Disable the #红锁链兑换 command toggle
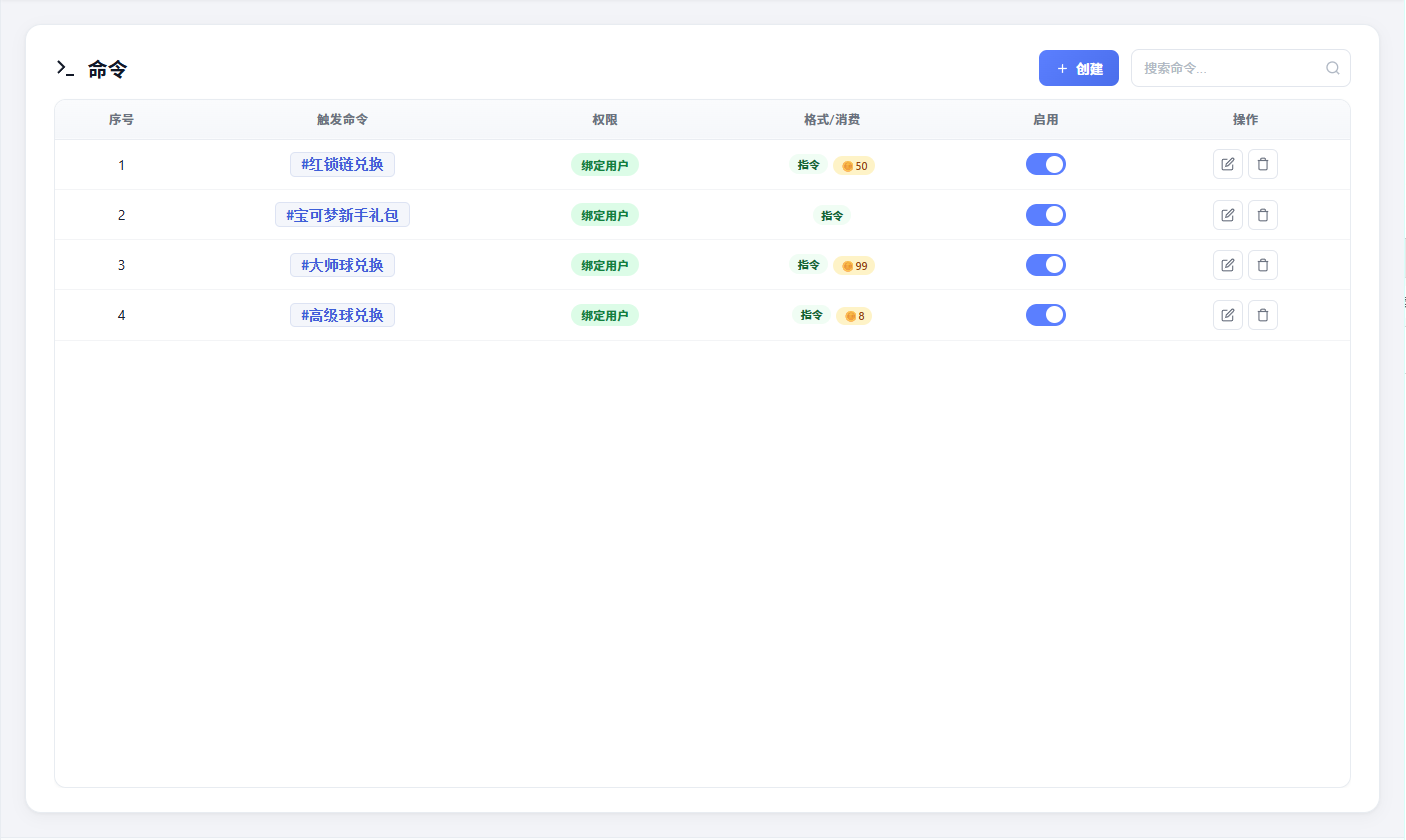Image resolution: width=1406 pixels, height=840 pixels. point(1046,164)
